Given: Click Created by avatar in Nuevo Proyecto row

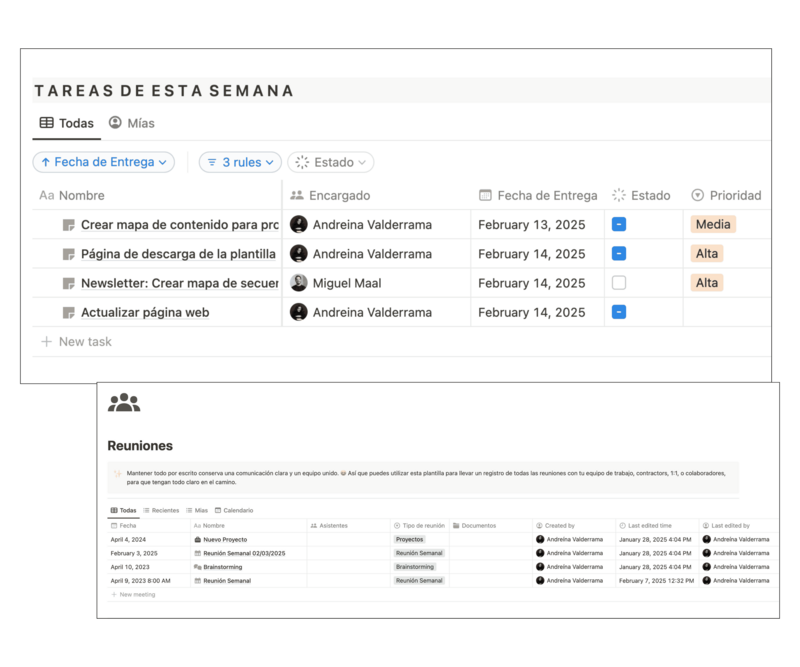Looking at the screenshot, I should [x=540, y=539].
